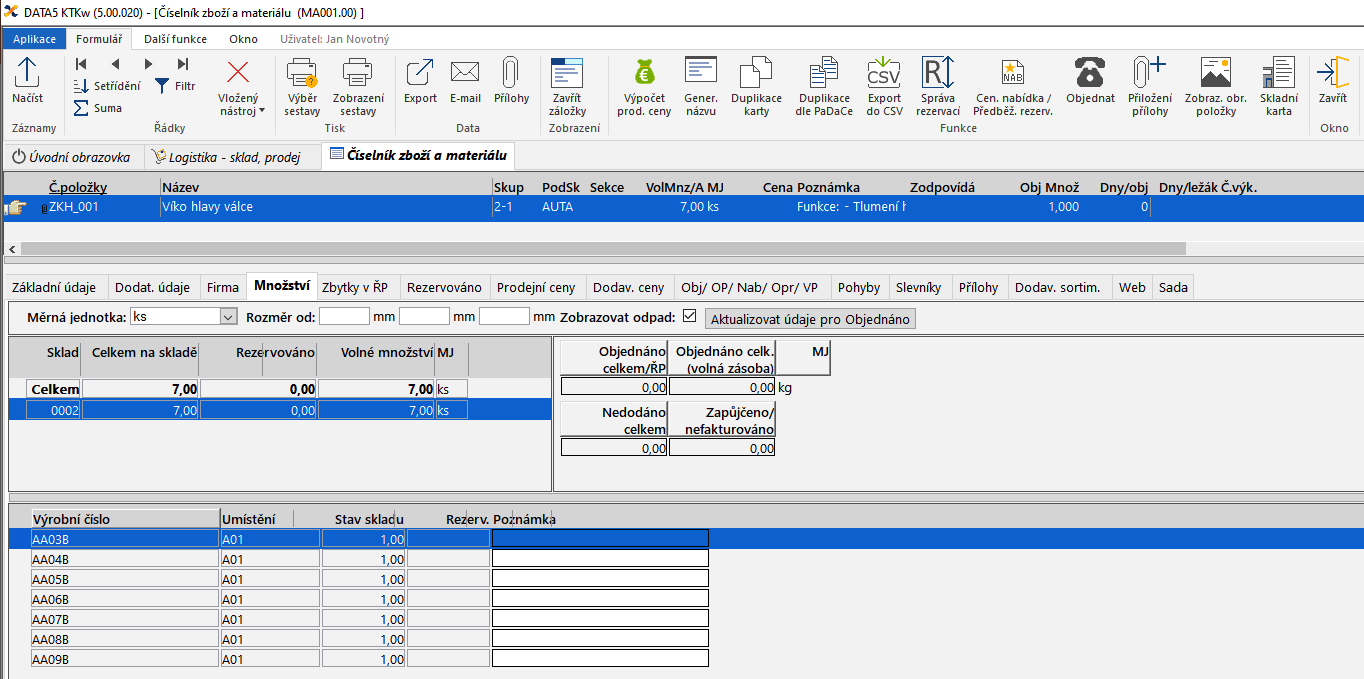Open Správa rezervací icon
The image size is (1364, 679).
point(938,73)
